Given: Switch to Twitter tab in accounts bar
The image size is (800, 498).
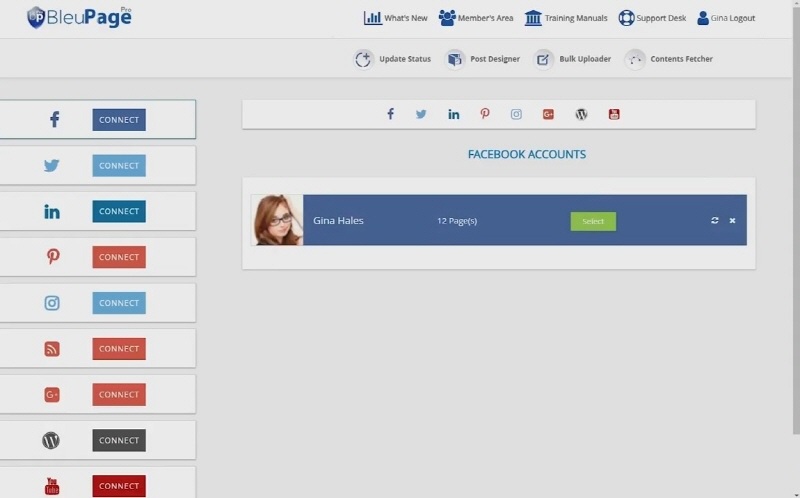Looking at the screenshot, I should [421, 114].
